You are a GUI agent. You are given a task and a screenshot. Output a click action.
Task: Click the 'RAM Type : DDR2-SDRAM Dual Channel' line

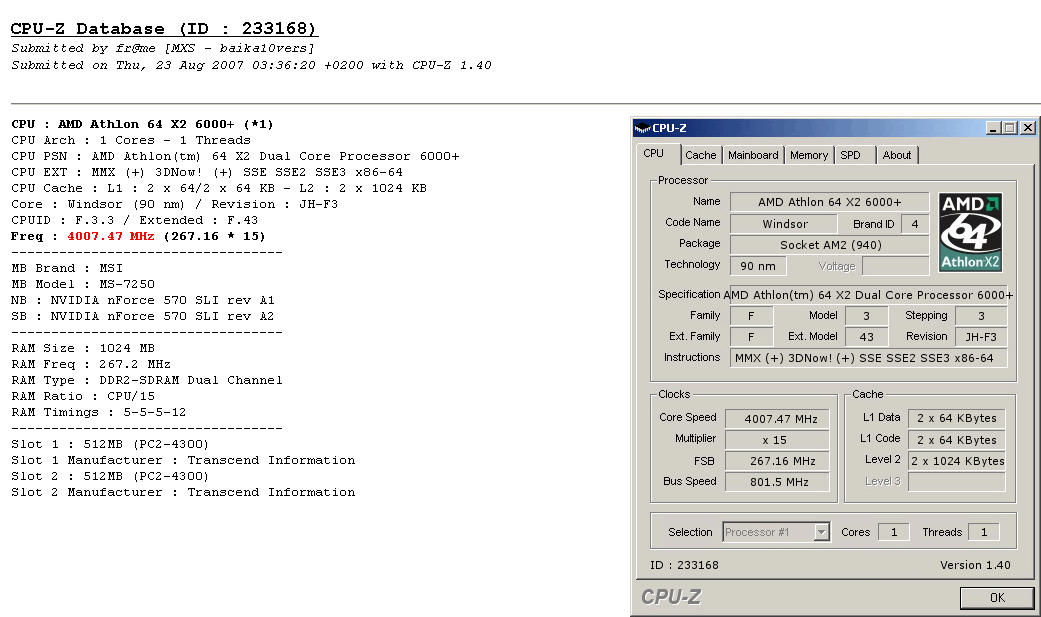coord(147,381)
